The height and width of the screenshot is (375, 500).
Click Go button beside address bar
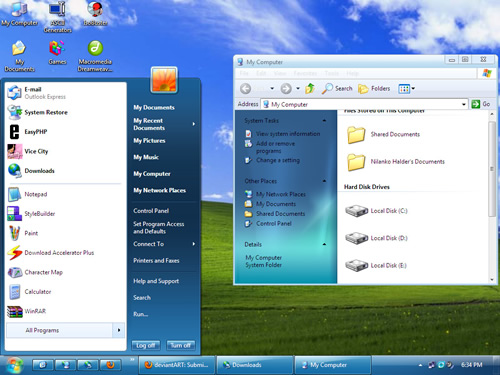tap(481, 104)
